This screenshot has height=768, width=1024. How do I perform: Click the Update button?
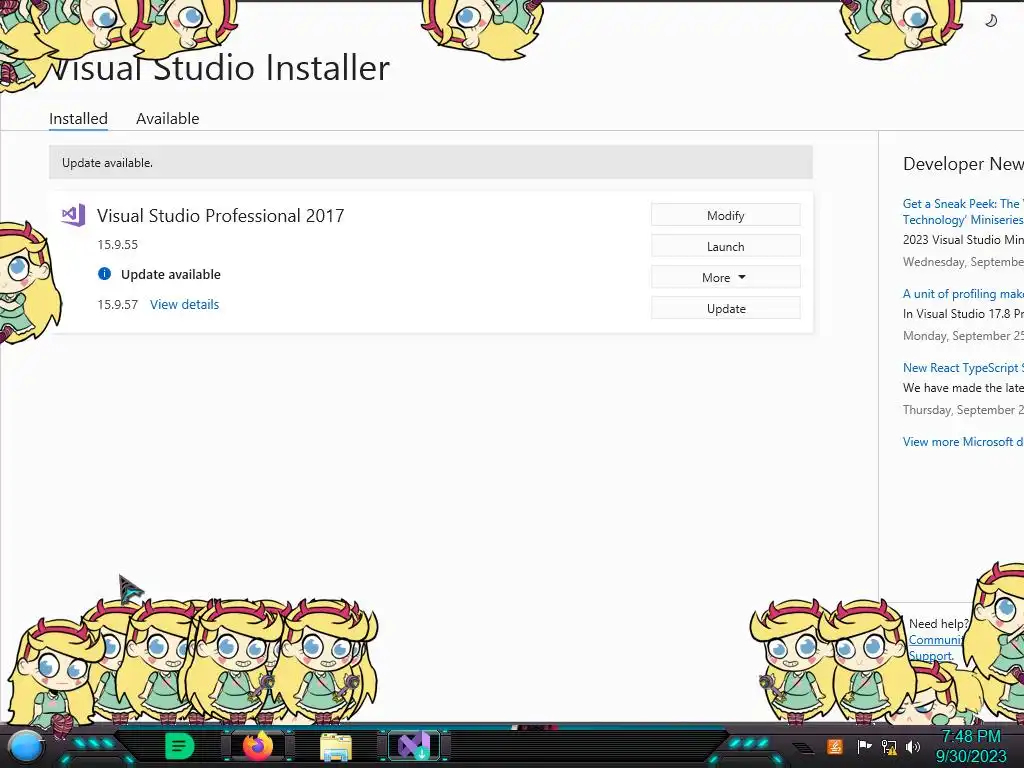pos(726,308)
